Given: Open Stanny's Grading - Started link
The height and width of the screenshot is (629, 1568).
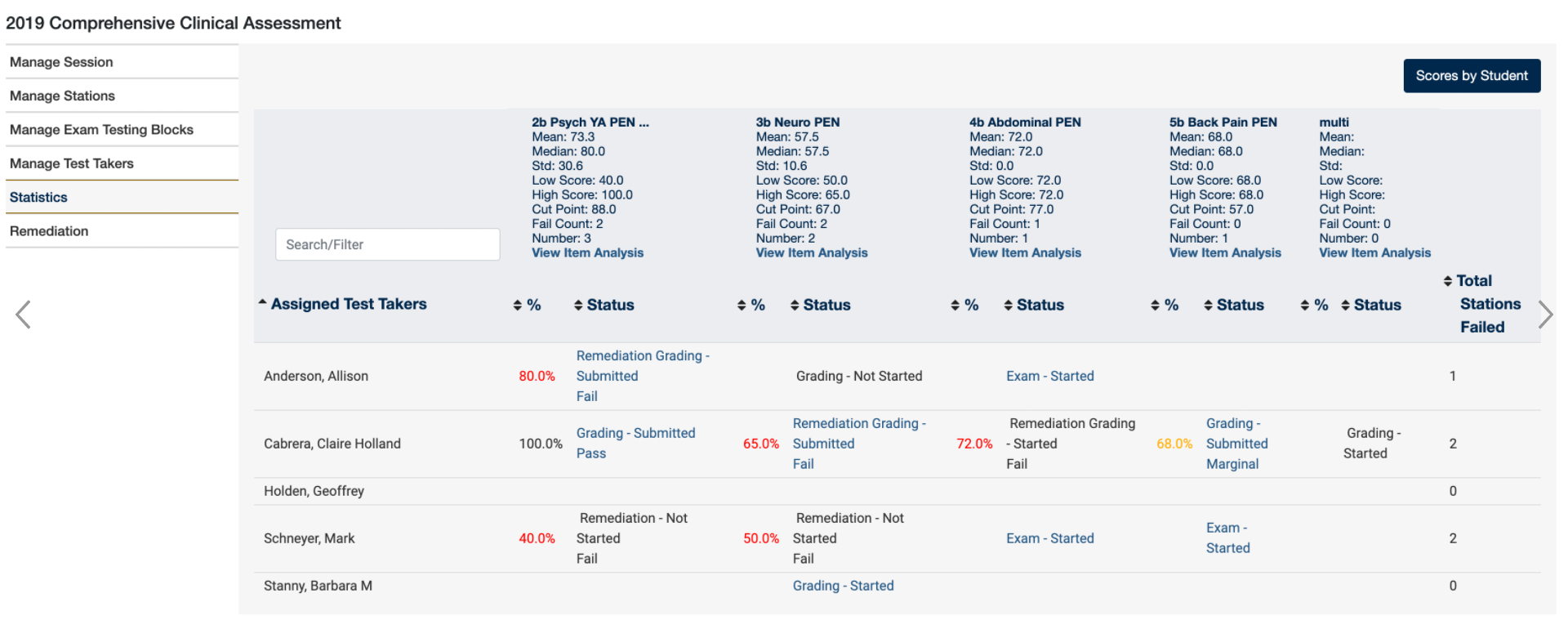Looking at the screenshot, I should pos(843,586).
